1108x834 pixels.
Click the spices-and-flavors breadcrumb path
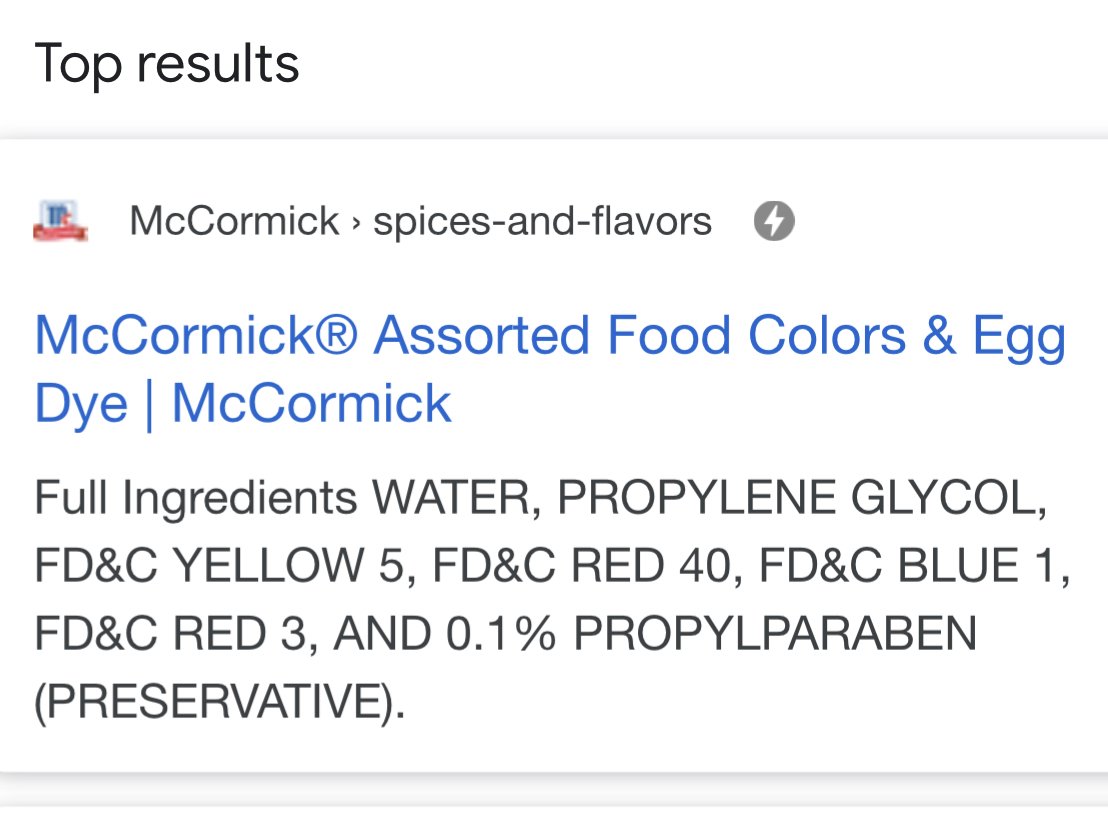(x=542, y=221)
